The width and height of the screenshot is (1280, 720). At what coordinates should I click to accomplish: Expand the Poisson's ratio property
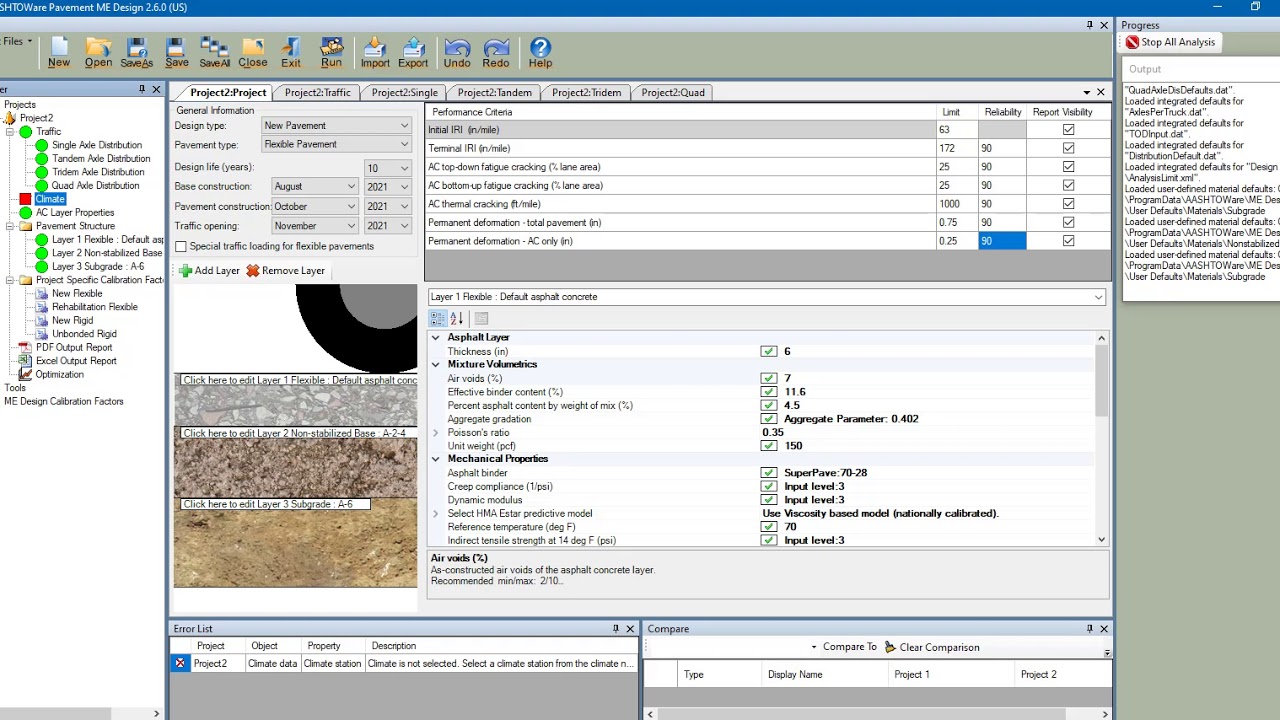coord(435,432)
